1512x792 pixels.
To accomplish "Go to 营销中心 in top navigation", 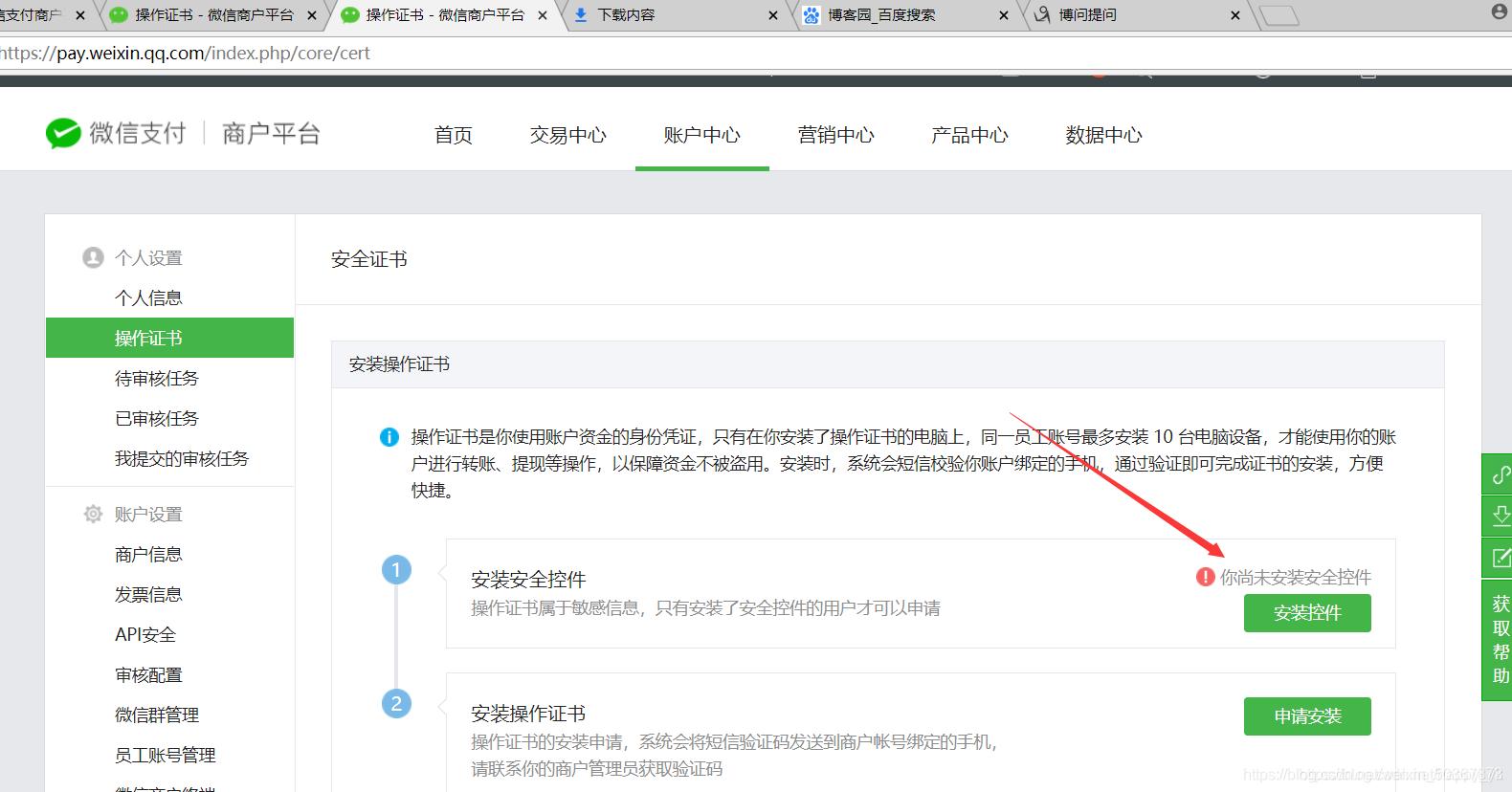I will pyautogui.click(x=835, y=136).
